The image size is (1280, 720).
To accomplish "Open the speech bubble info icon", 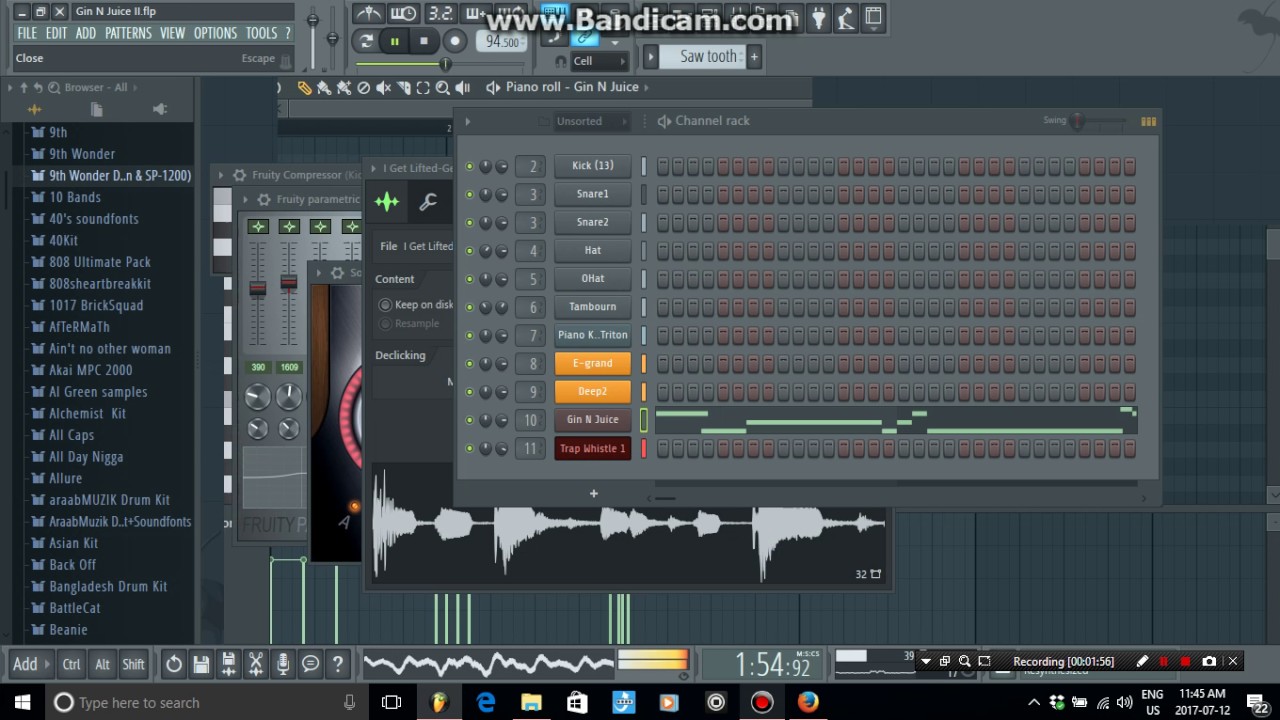I will pyautogui.click(x=310, y=664).
